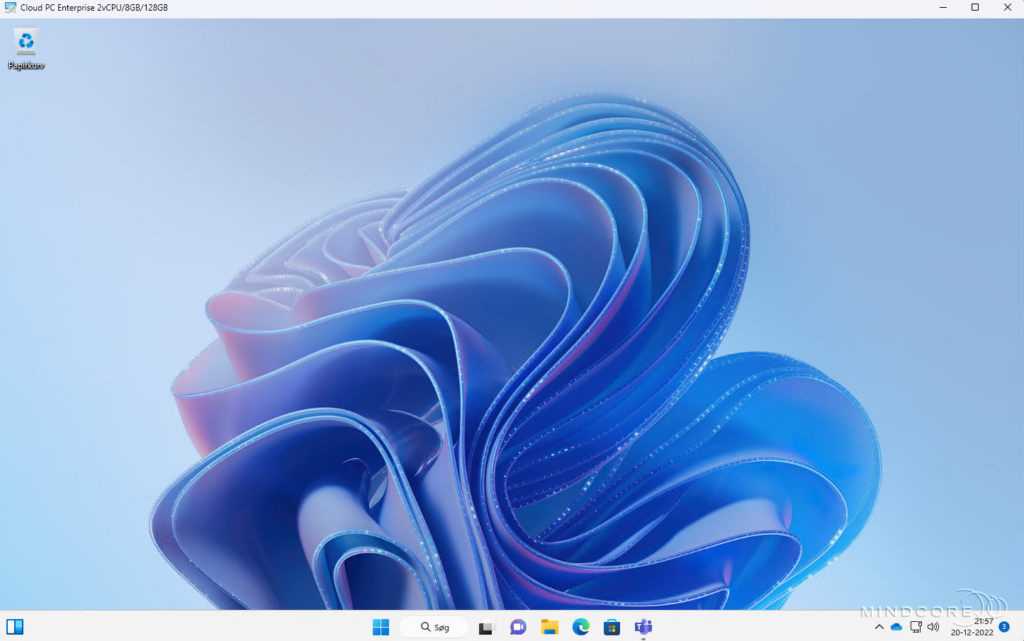Open the network status icon in tray
This screenshot has width=1024, height=641.
pos(915,628)
